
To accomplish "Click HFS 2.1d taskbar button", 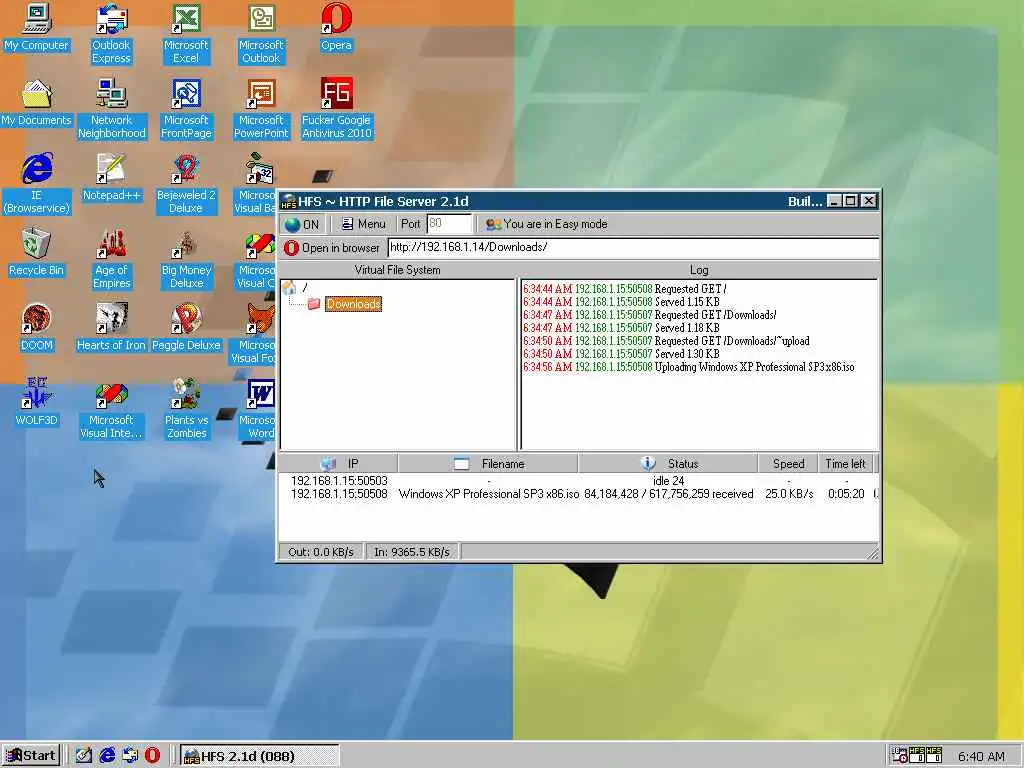I will point(260,756).
